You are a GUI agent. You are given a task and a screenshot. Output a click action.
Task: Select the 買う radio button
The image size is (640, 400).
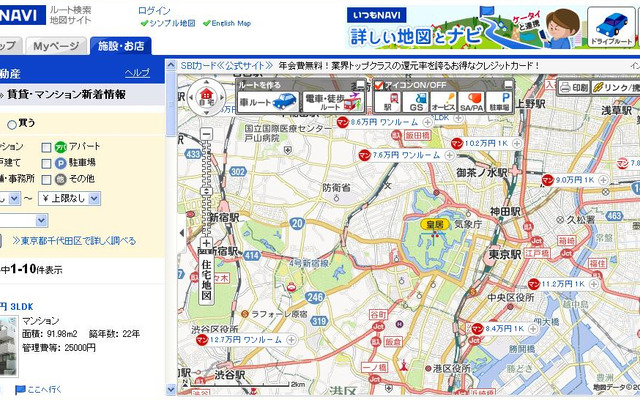tap(12, 124)
